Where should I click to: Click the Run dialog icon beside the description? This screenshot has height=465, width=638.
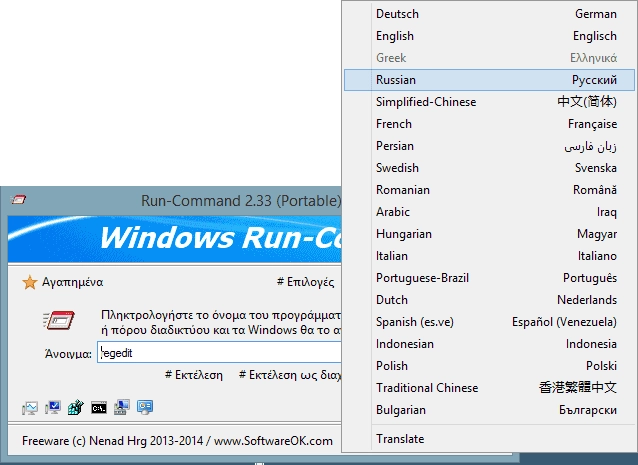pyautogui.click(x=59, y=320)
